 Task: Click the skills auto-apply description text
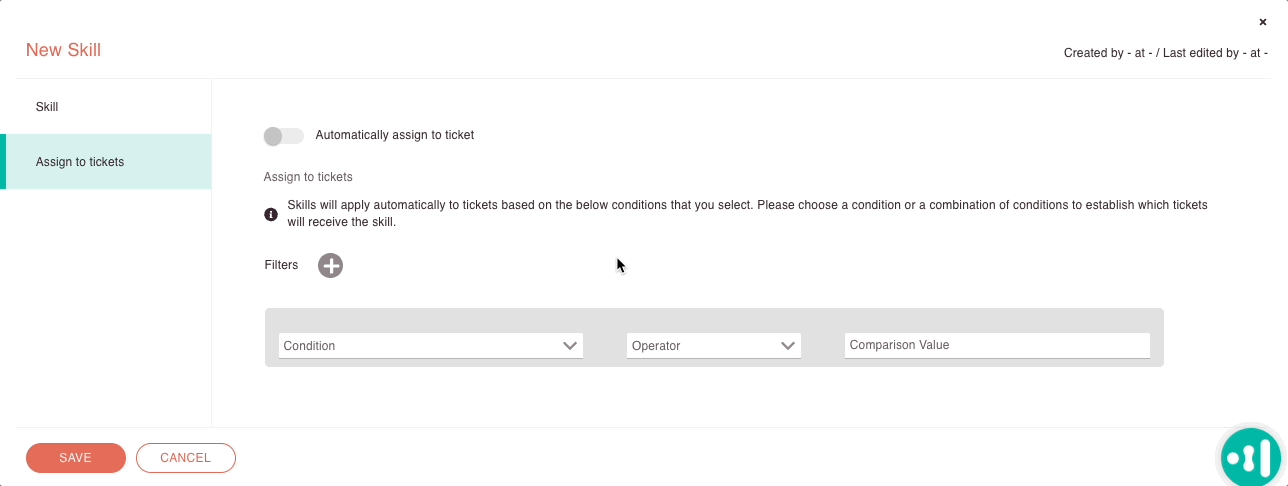tap(747, 214)
